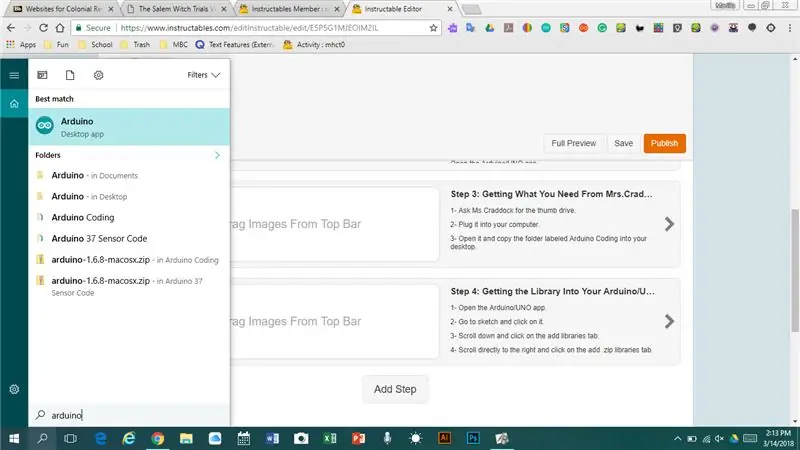Open Calendar app from taskbar
This screenshot has width=800, height=450.
(x=244, y=438)
